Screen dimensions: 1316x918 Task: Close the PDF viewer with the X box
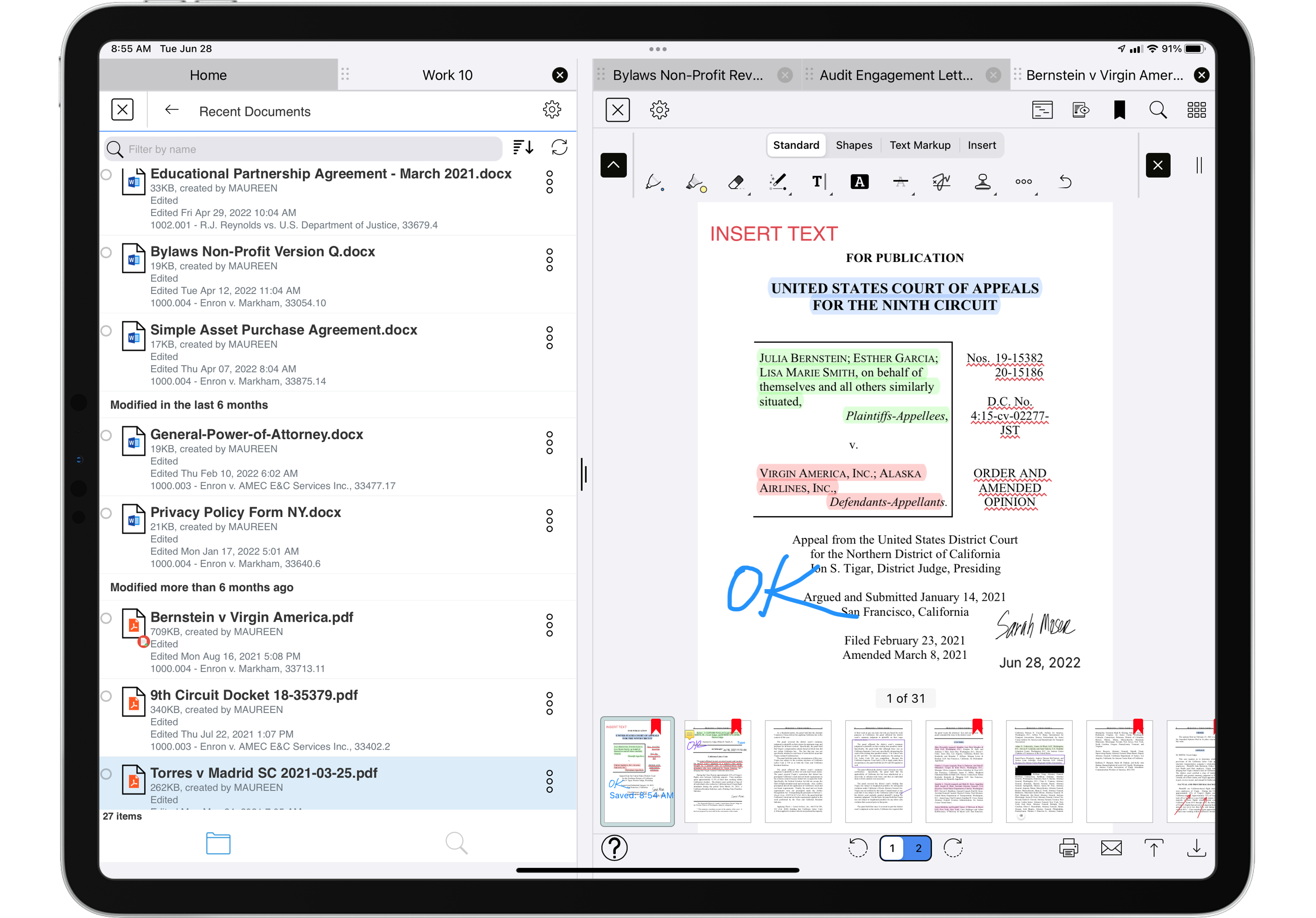[x=618, y=110]
